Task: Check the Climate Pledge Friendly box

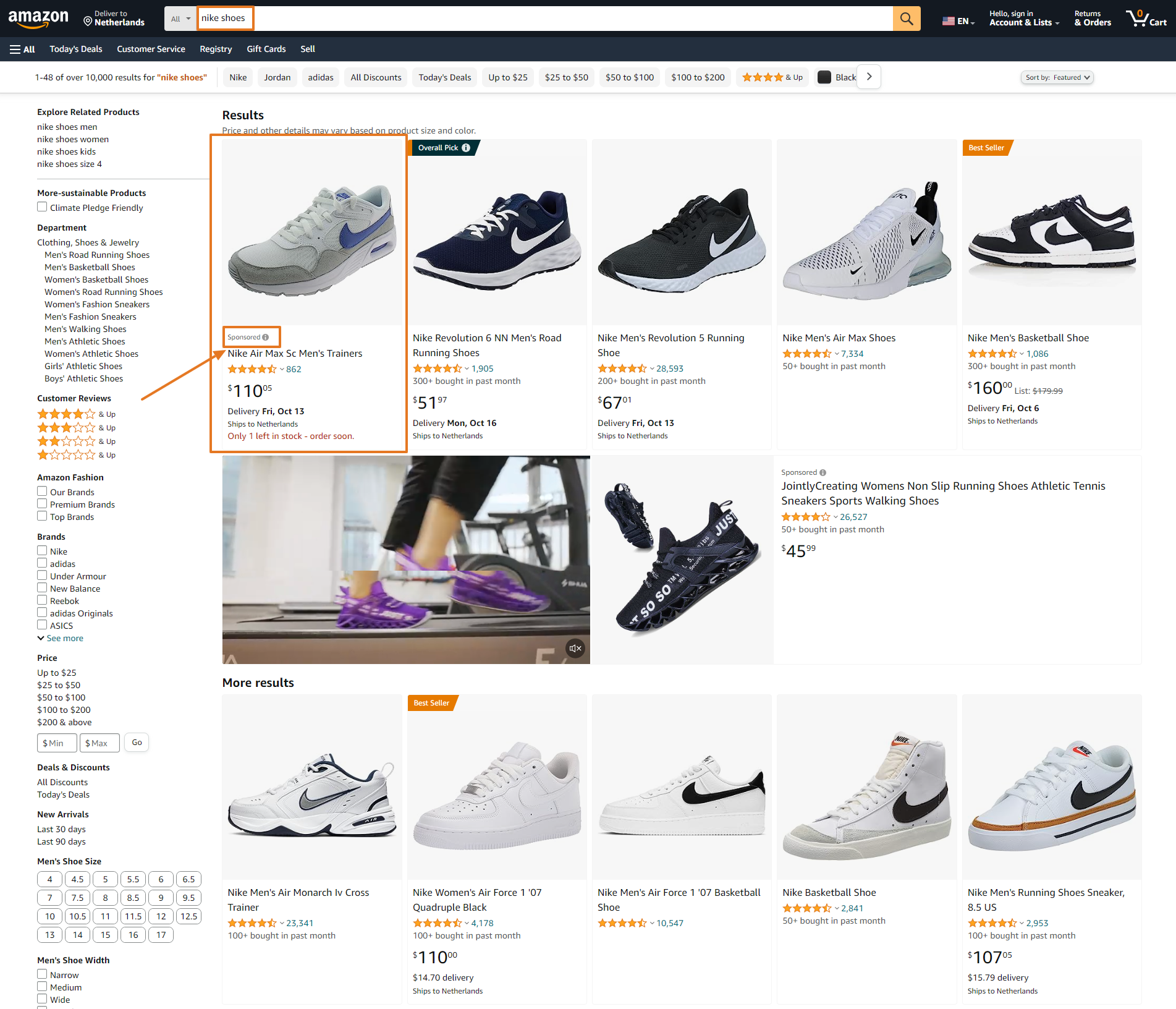Action: coord(42,207)
